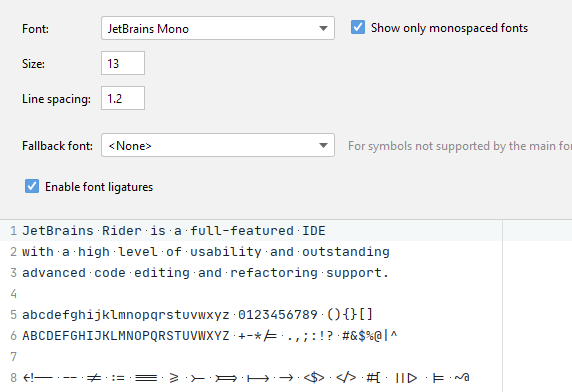Expand the Fallback font dropdown arrow
The image size is (572, 392).
pyautogui.click(x=323, y=145)
